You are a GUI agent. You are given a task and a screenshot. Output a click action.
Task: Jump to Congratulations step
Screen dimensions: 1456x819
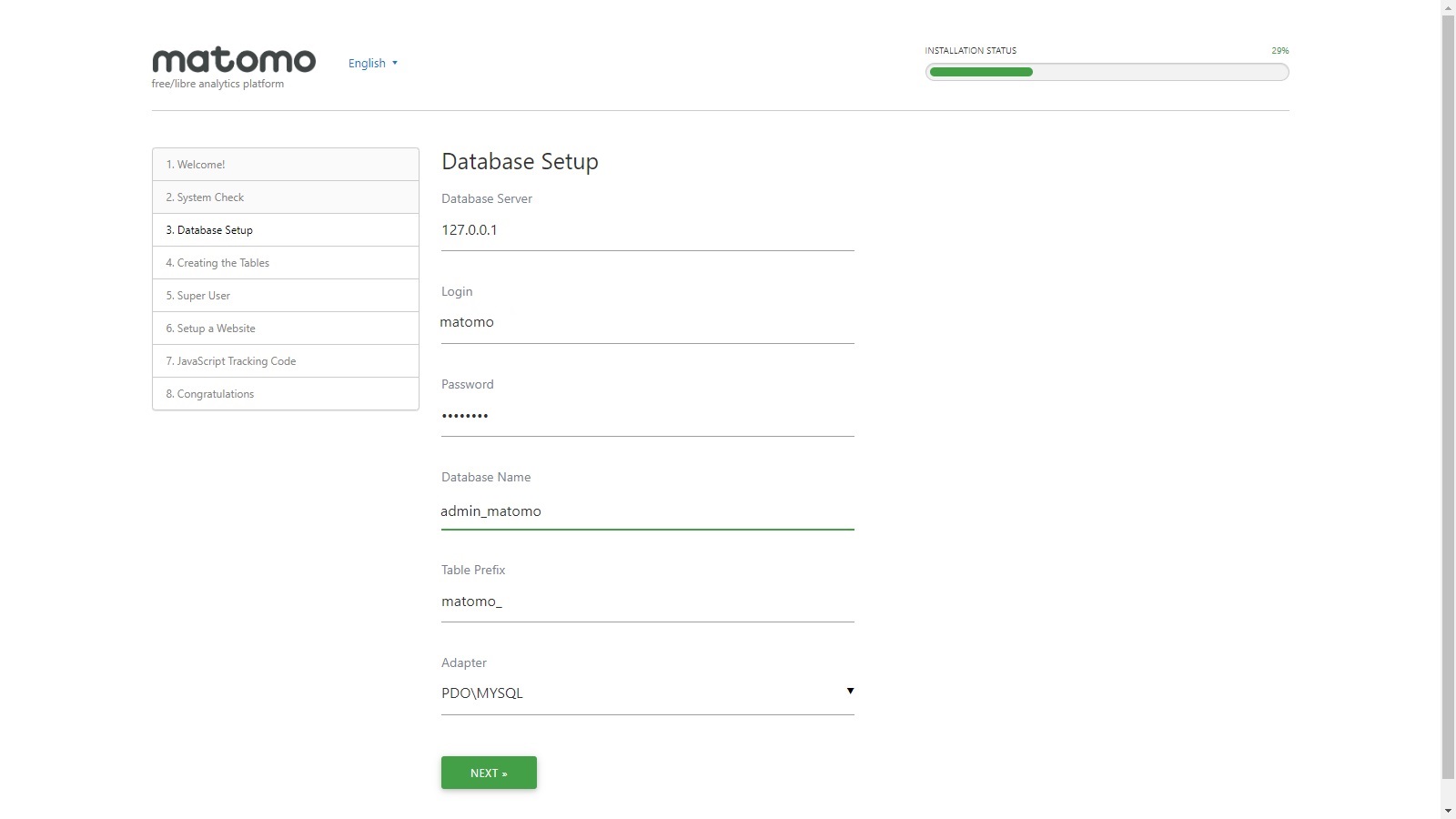285,394
